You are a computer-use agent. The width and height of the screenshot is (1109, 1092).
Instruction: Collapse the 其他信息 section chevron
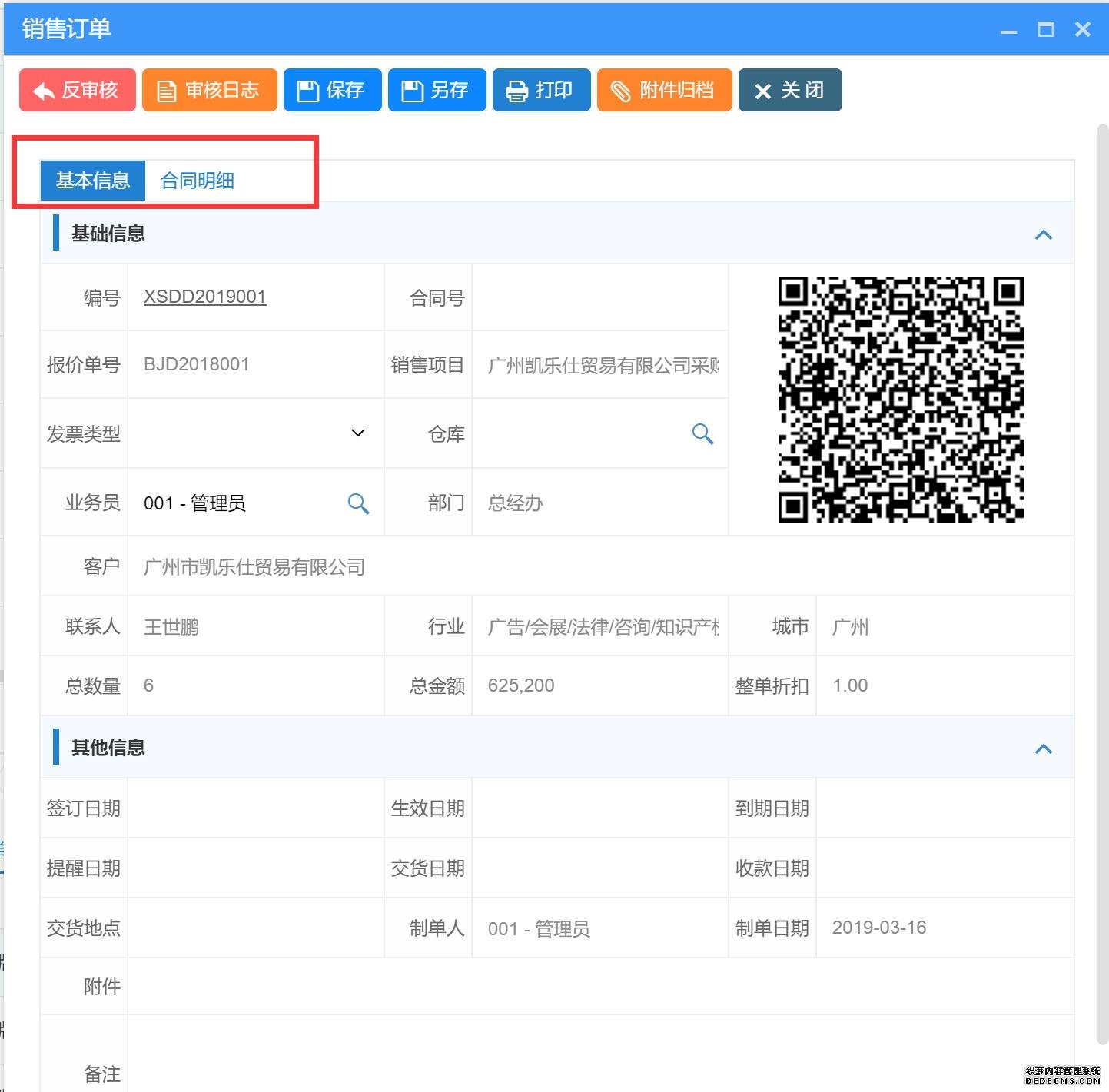[1043, 748]
